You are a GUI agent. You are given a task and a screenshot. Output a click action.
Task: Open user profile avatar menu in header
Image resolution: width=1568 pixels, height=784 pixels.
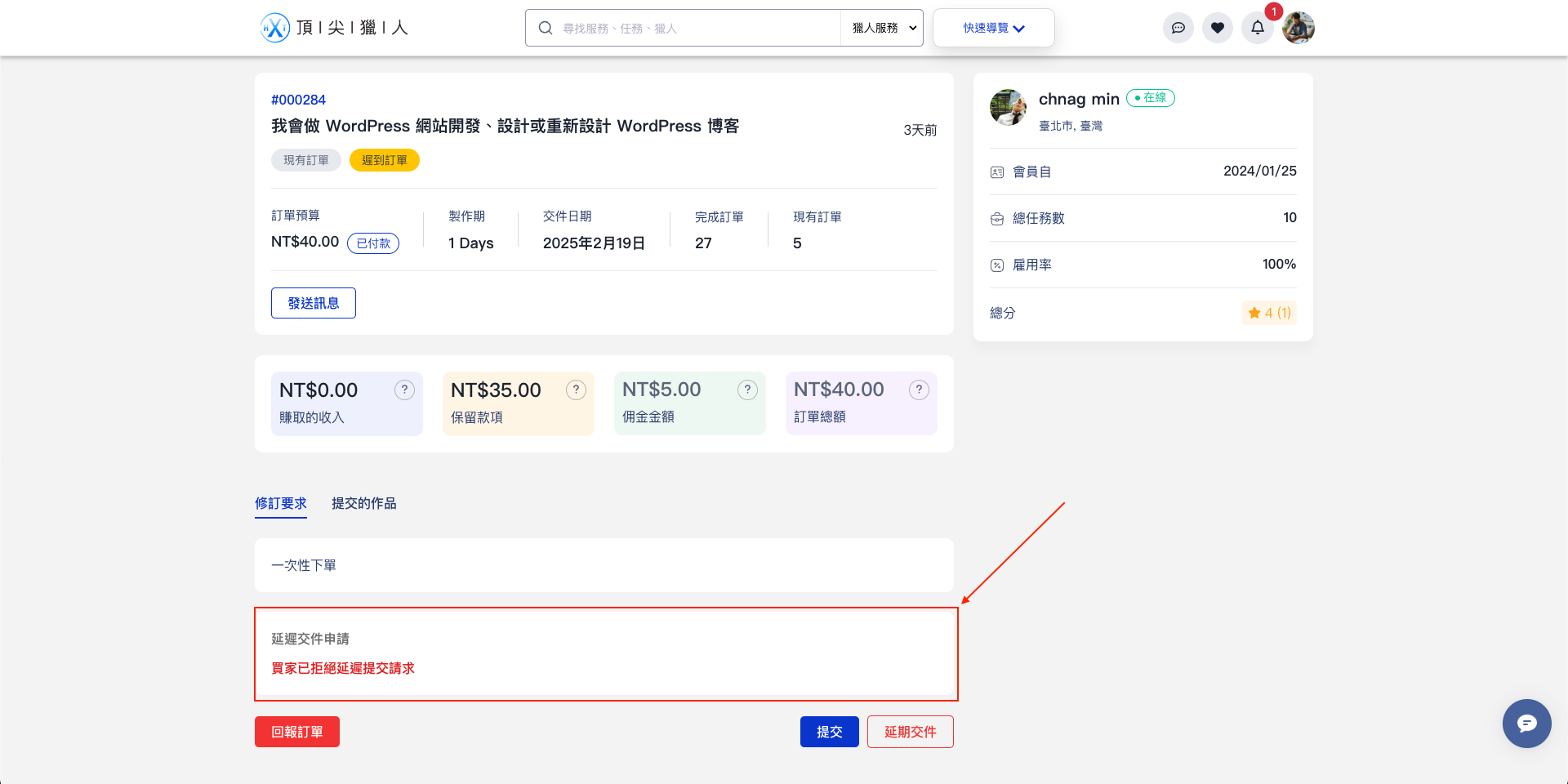pyautogui.click(x=1298, y=28)
